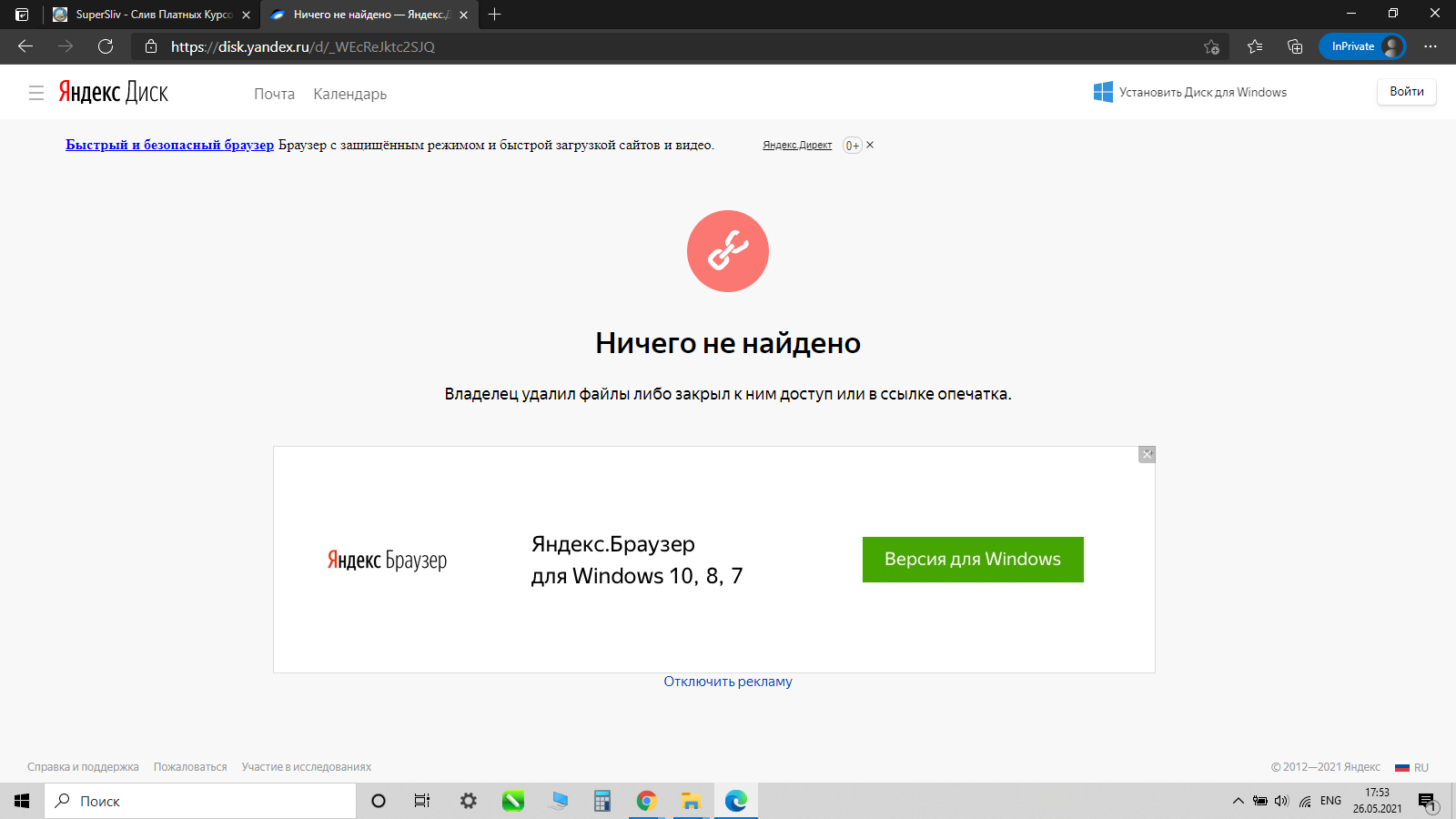
Task: Click the Яндекс Диск logo
Action: 114,92
